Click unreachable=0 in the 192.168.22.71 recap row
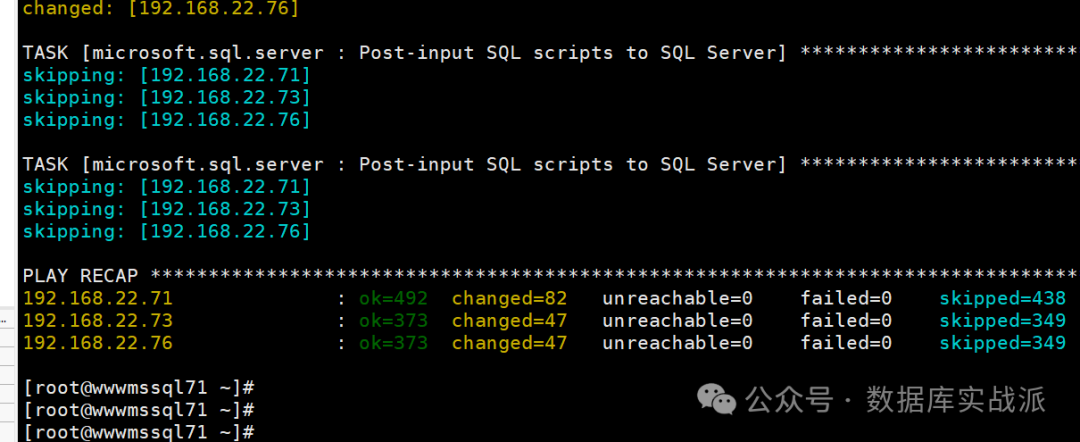The height and width of the screenshot is (442, 1080). pos(677,298)
